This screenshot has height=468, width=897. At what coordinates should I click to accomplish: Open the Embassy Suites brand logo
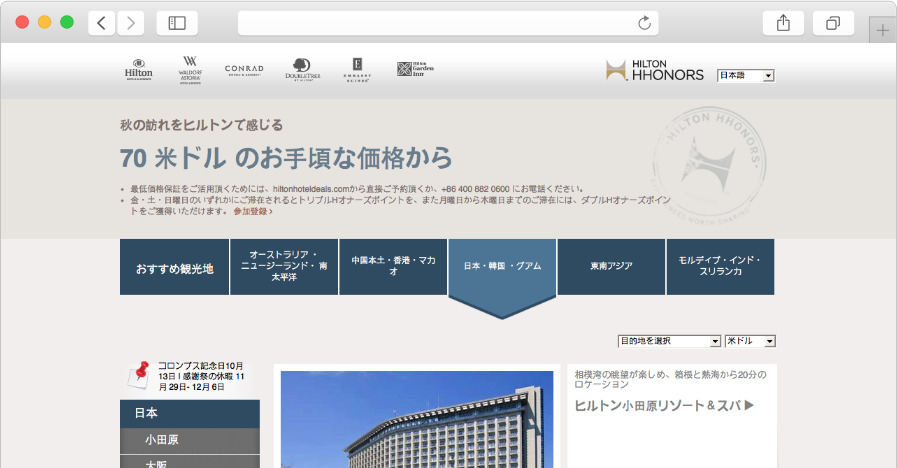click(x=358, y=70)
